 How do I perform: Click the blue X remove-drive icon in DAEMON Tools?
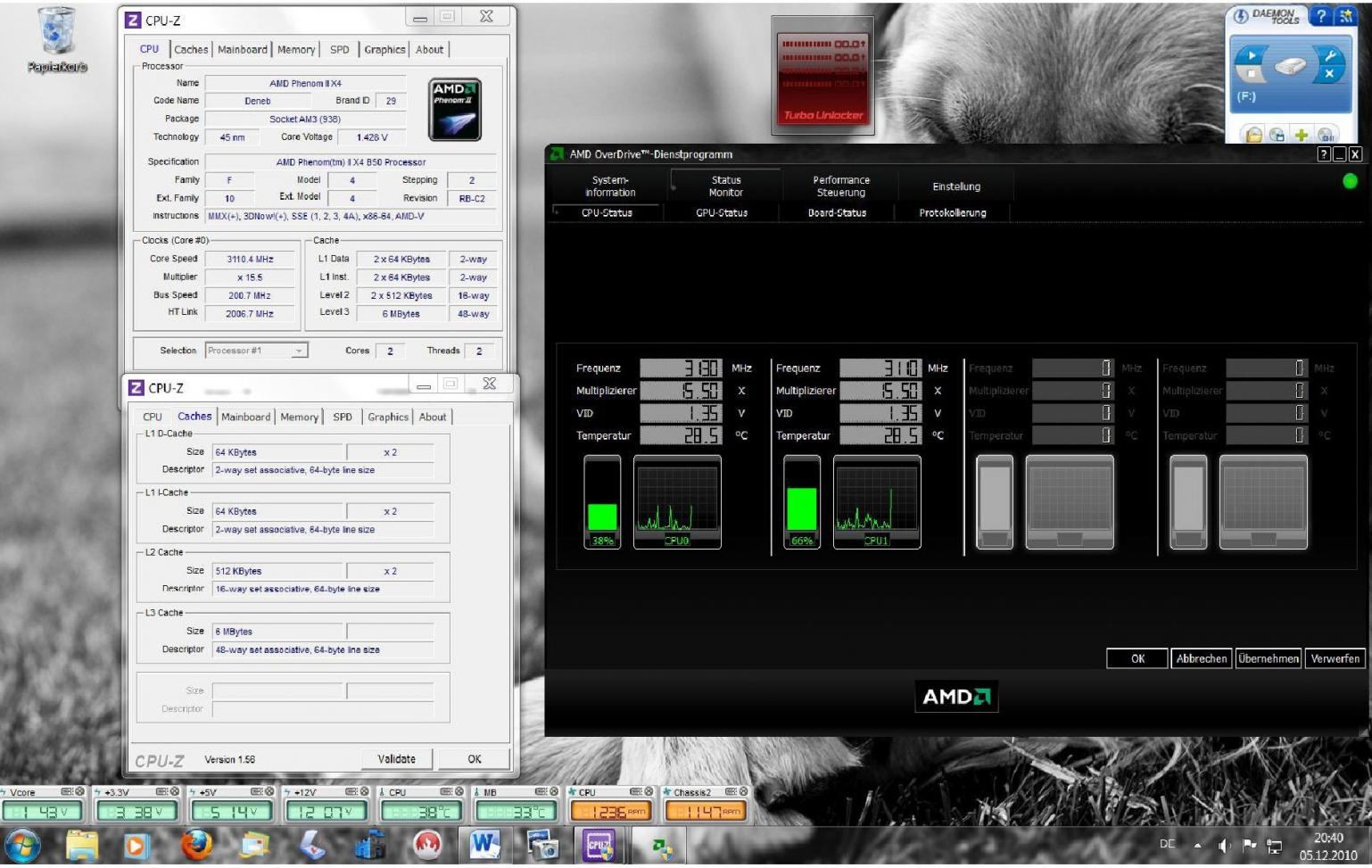(1329, 74)
